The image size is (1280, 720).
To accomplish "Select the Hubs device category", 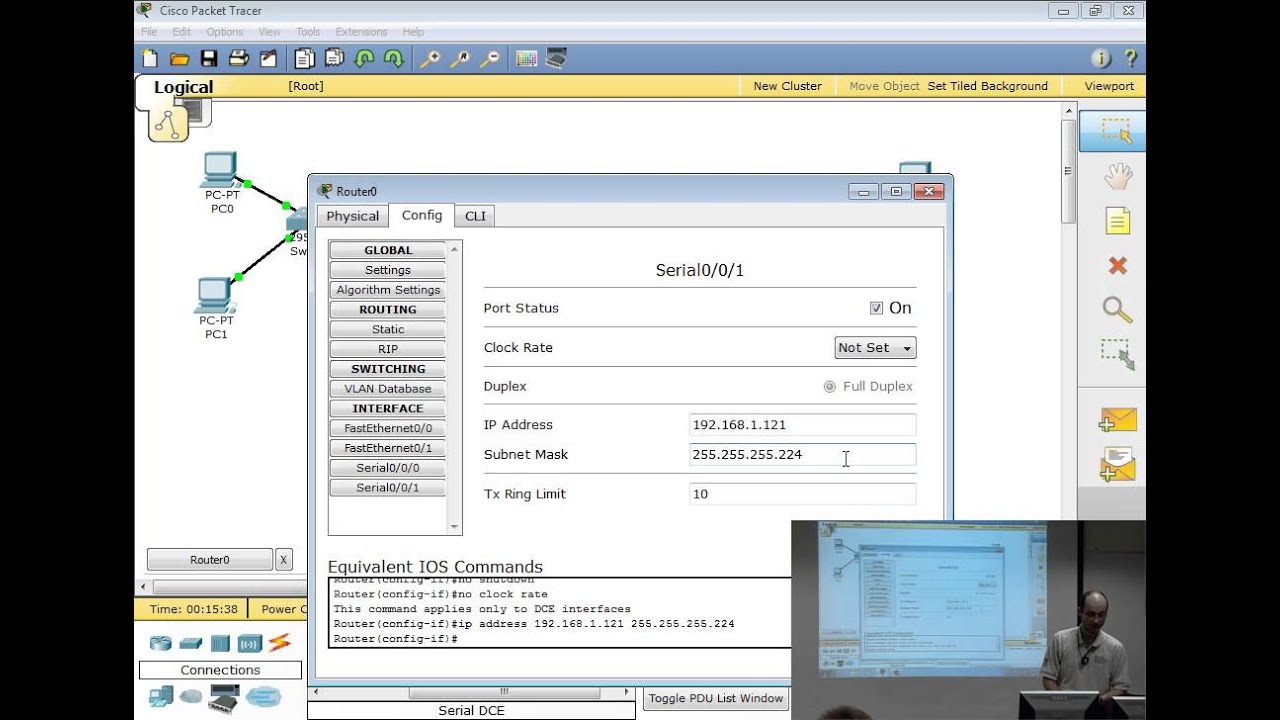I will (x=220, y=643).
